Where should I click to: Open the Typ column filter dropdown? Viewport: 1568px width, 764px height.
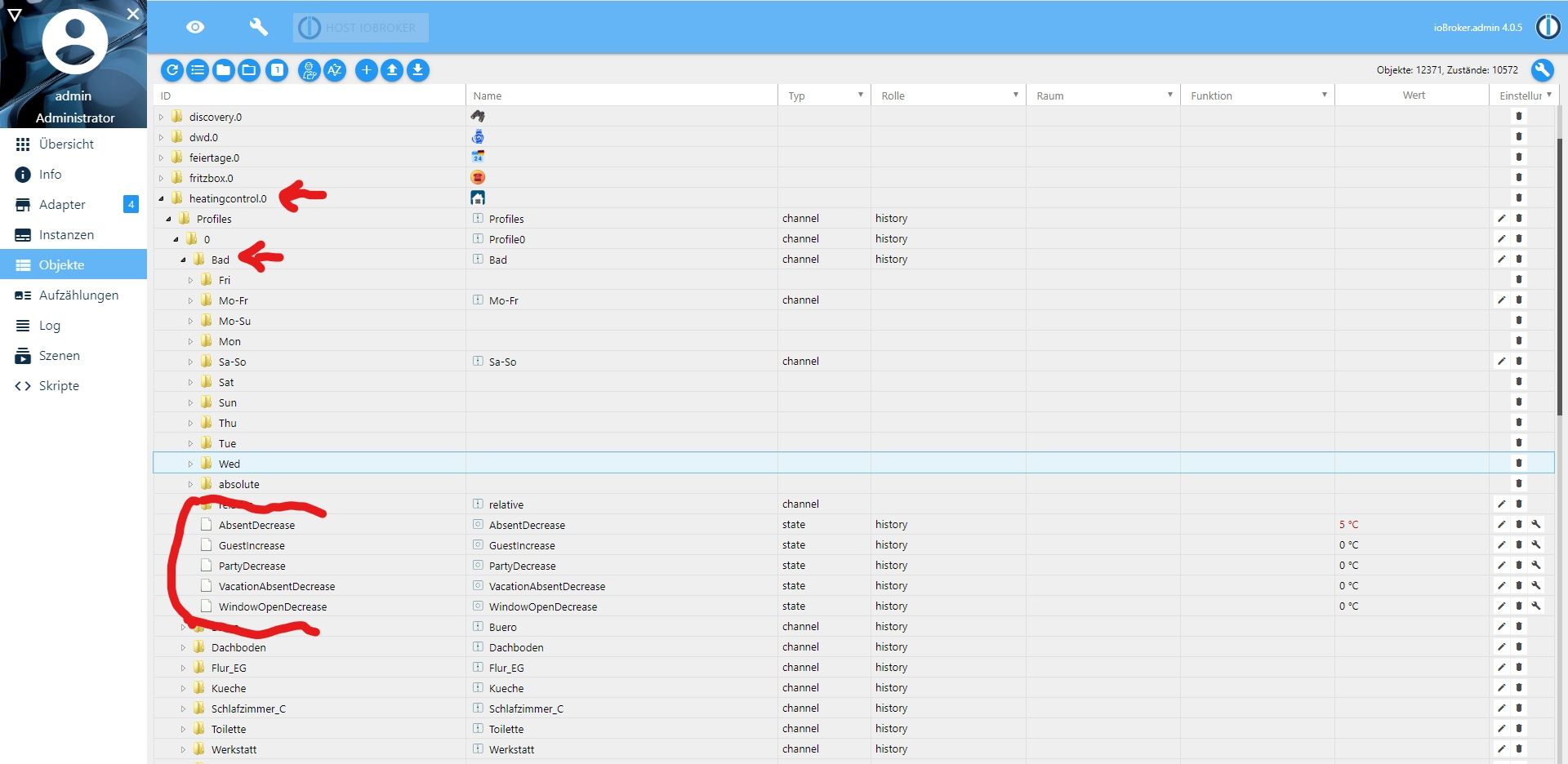tap(860, 95)
